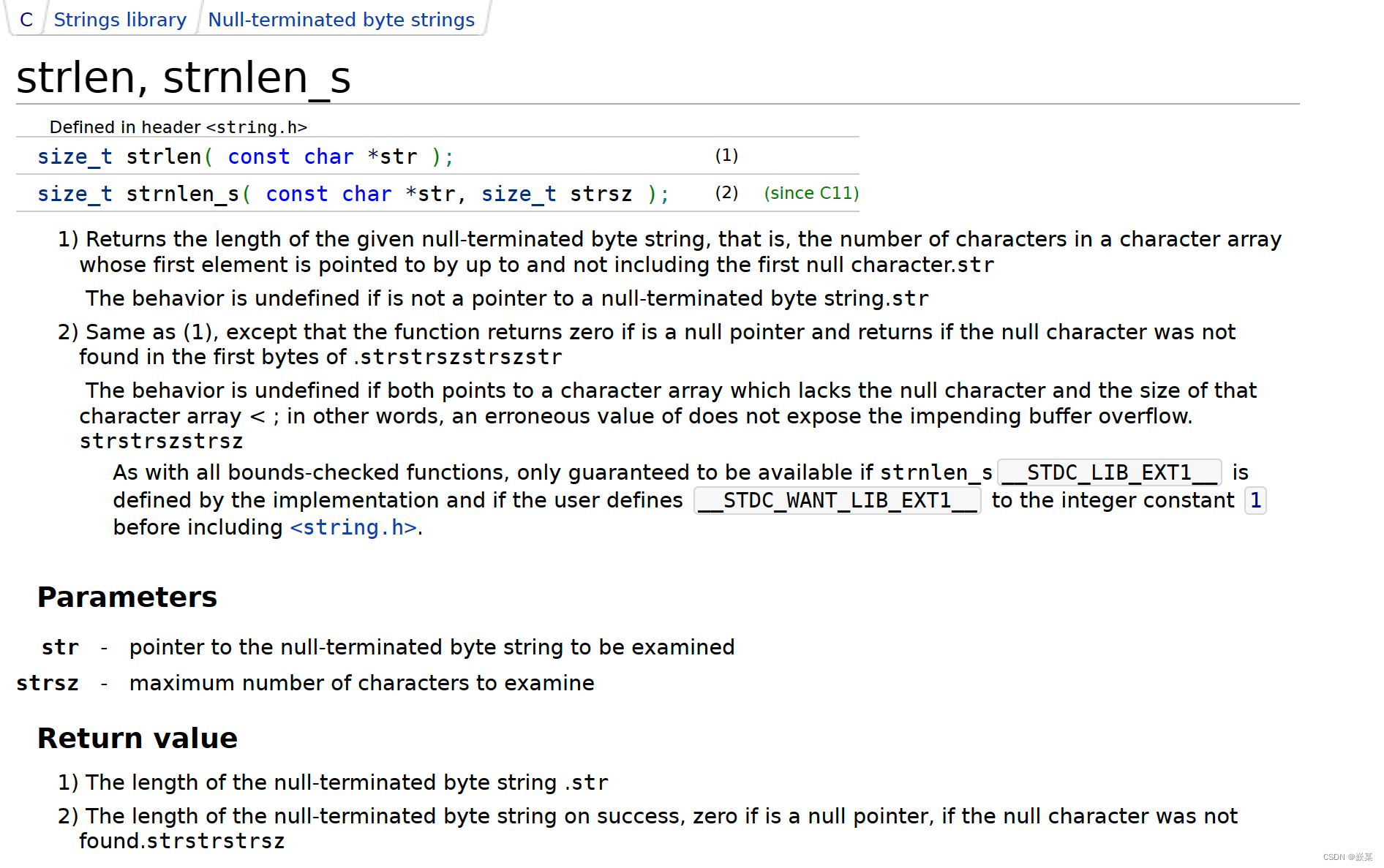The height and width of the screenshot is (868, 1384).
Task: Click const keyword in strlen declaration
Action: coord(259,156)
